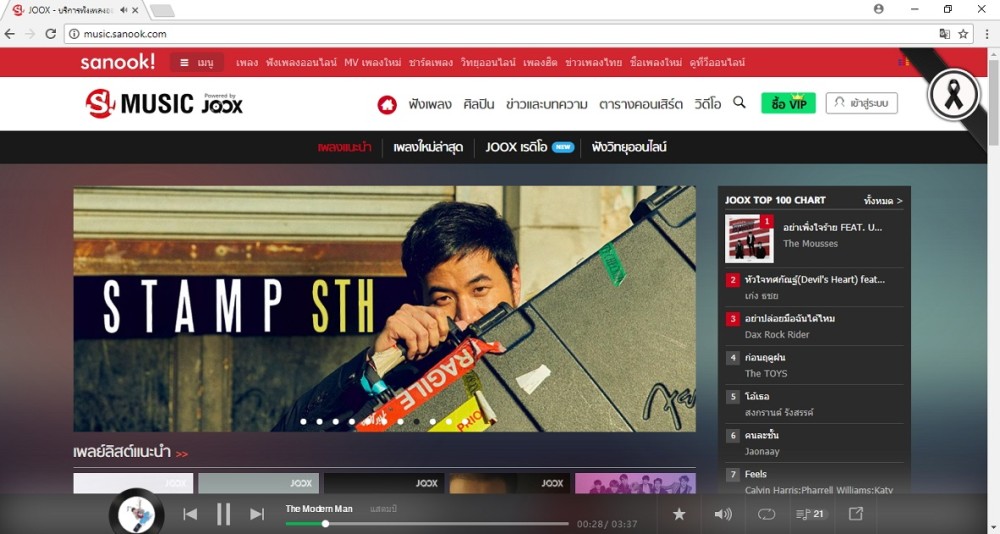Click the green VIP purchase button
1000x534 pixels.
pos(788,103)
